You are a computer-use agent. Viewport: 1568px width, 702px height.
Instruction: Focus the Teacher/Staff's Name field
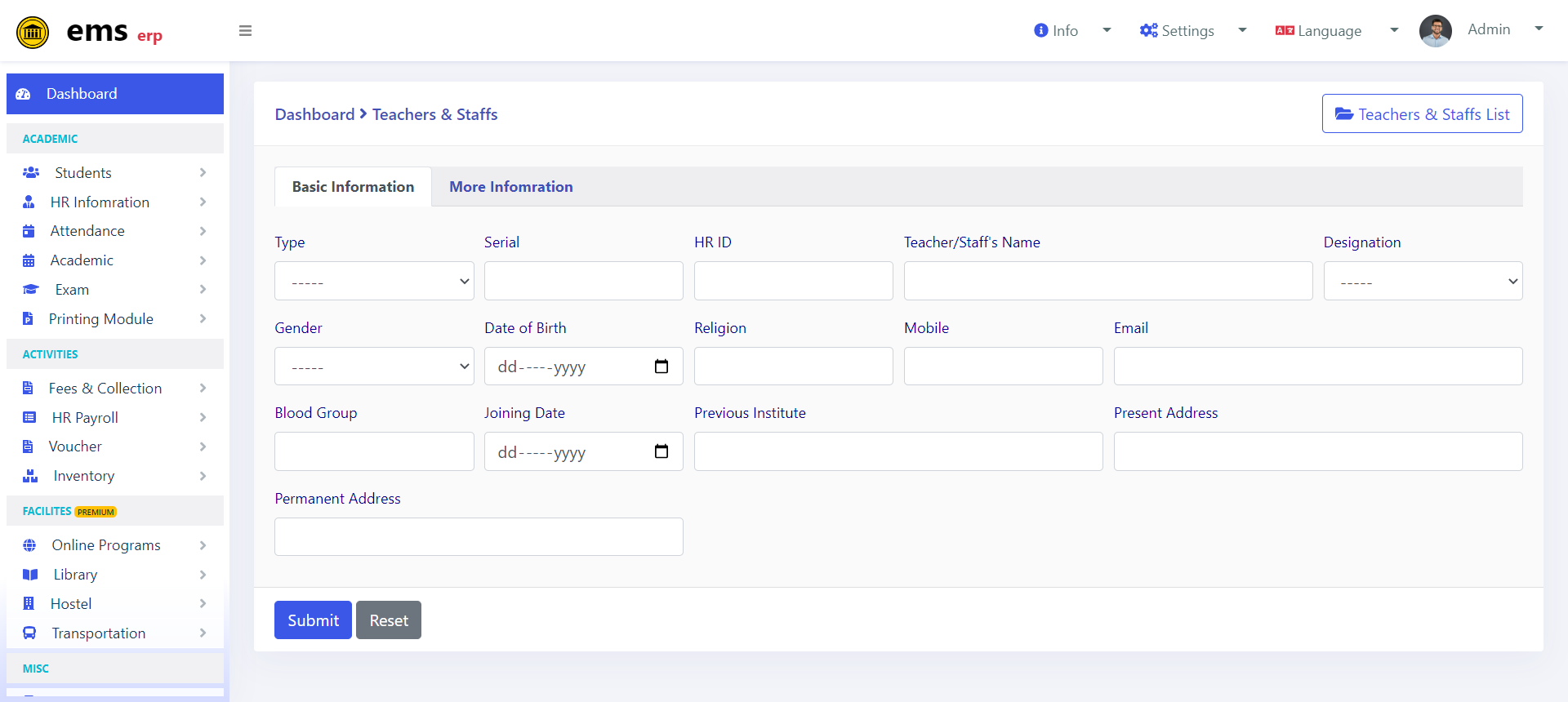[x=1108, y=281]
